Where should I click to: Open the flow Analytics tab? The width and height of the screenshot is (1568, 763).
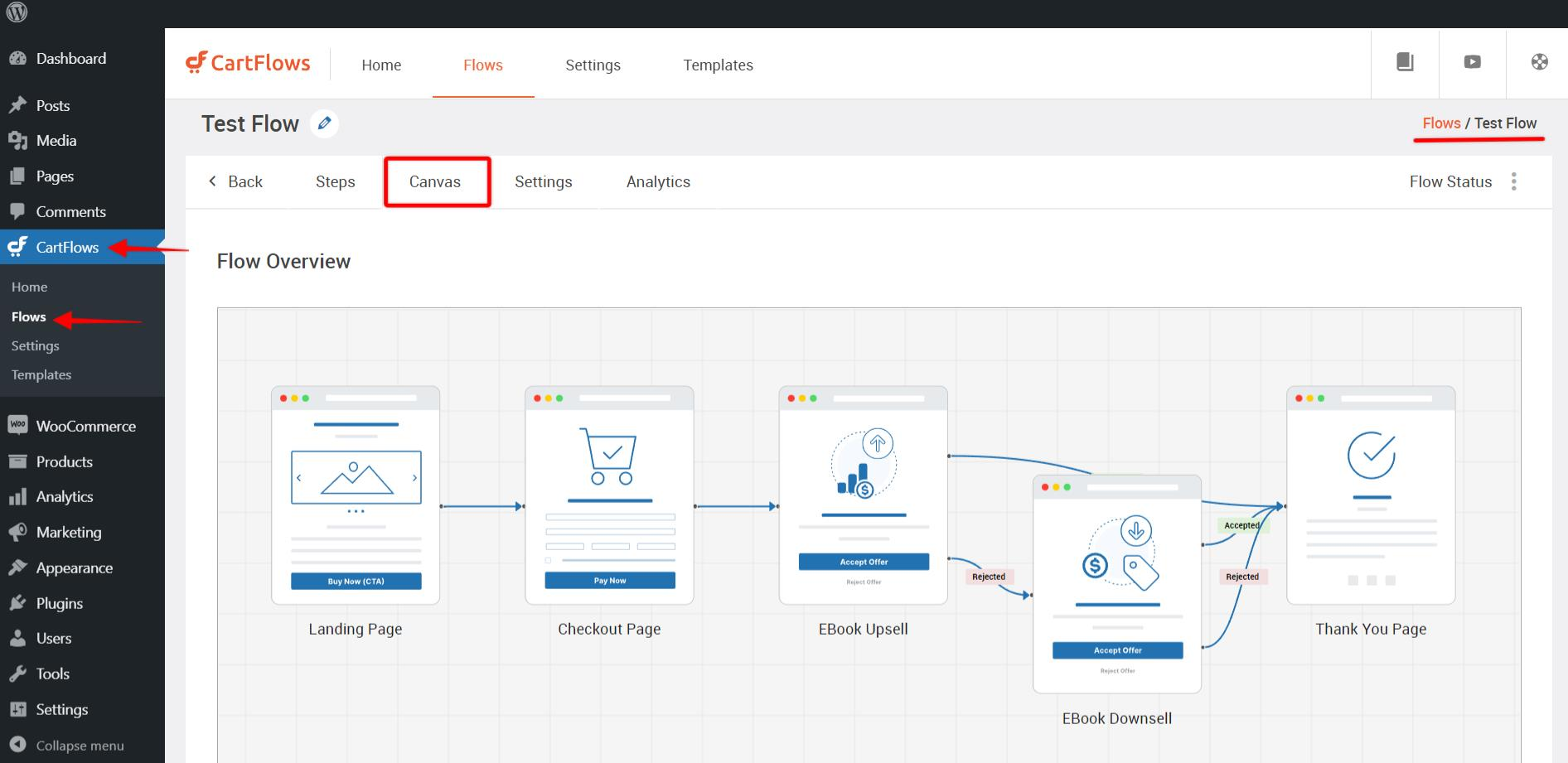click(658, 181)
